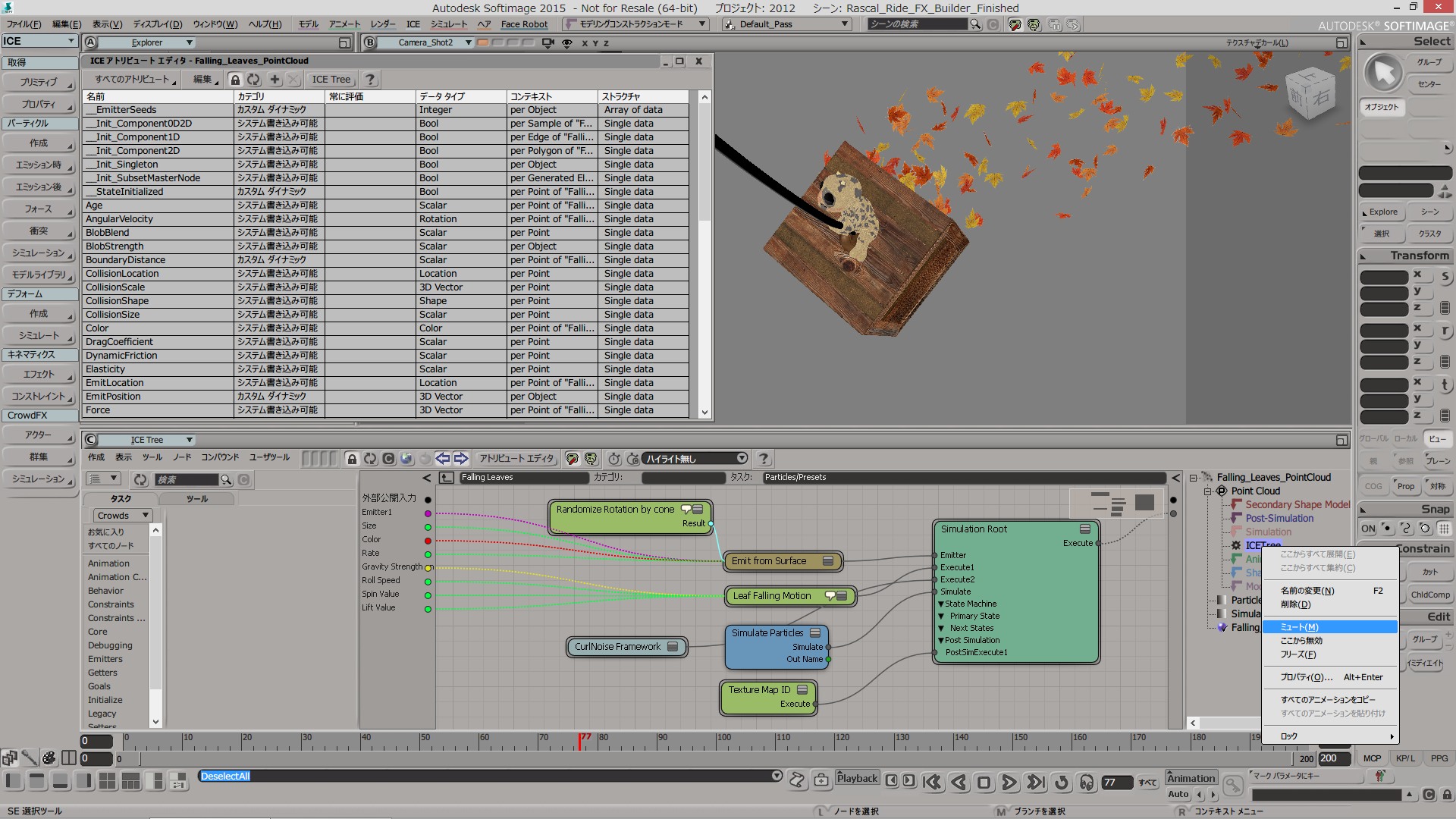Open highlight mode dropdown
This screenshot has height=819, width=1456.
point(741,459)
